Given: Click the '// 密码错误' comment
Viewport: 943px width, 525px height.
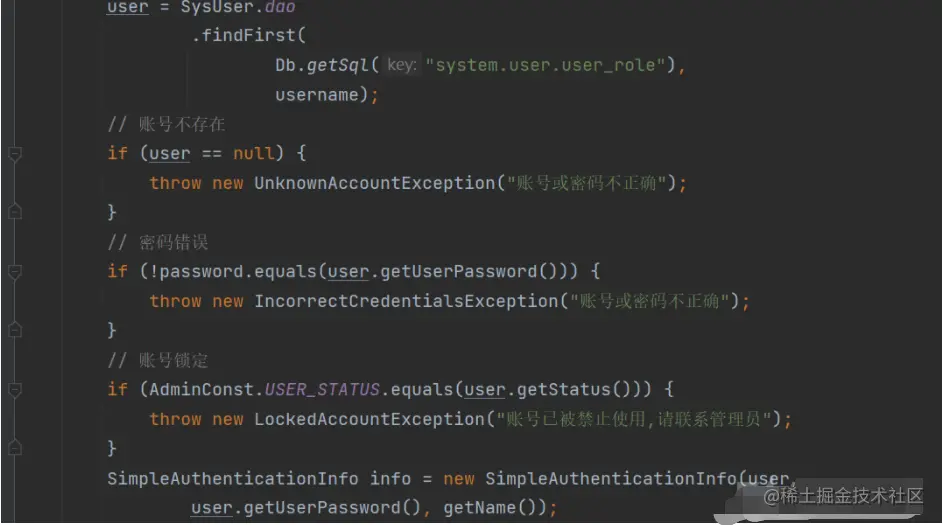Looking at the screenshot, I should click(x=158, y=242).
